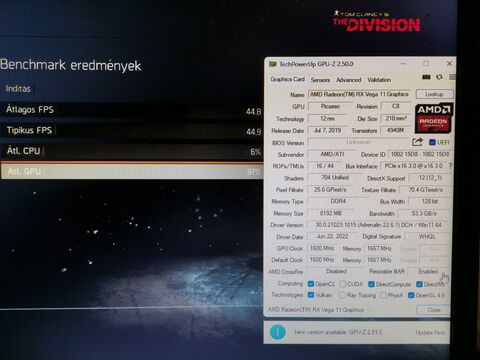
Task: Click the AMD CrossFire field Disabled
Action: coord(336,271)
